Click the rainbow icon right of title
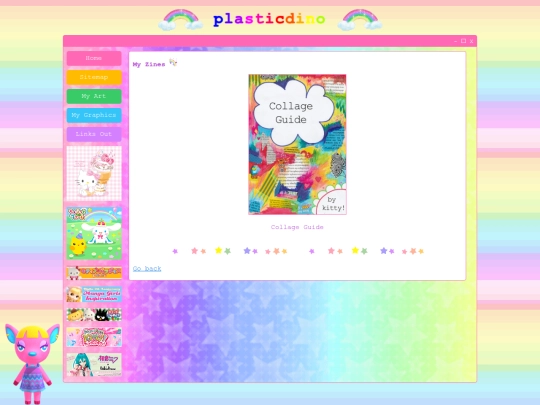The height and width of the screenshot is (405, 540). click(x=360, y=20)
